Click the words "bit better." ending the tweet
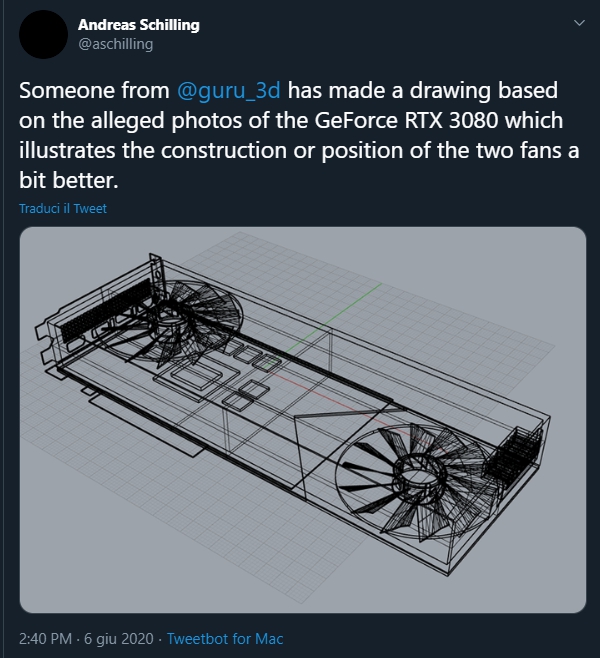This screenshot has height=658, width=600. click(69, 180)
